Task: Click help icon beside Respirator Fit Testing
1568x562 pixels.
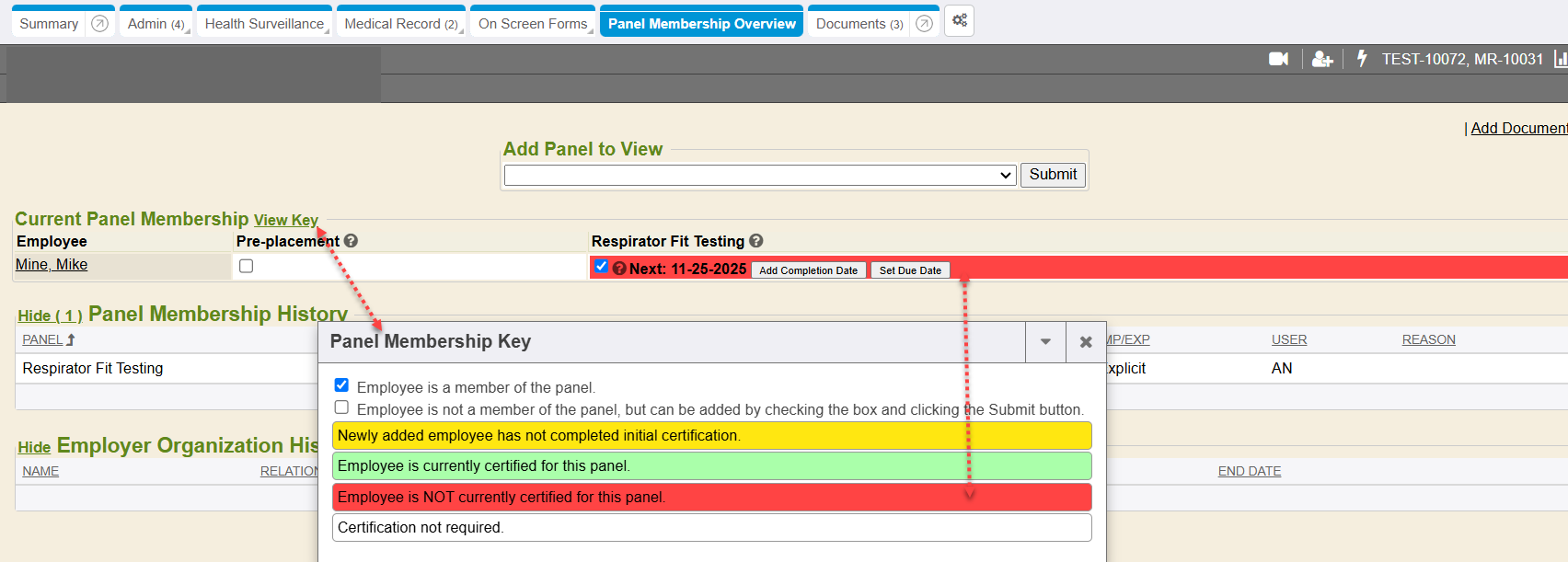Action: coord(756,241)
